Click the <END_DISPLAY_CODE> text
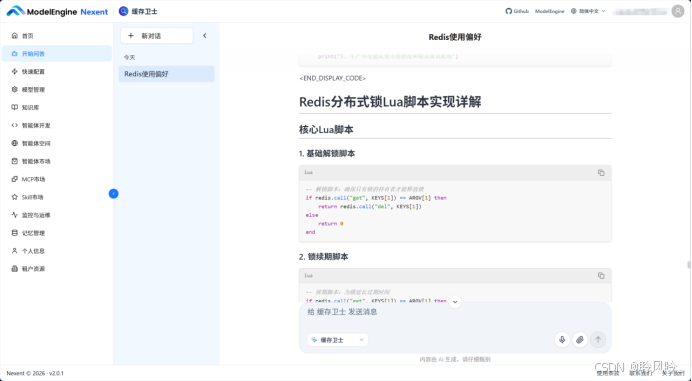The height and width of the screenshot is (381, 692). (333, 78)
